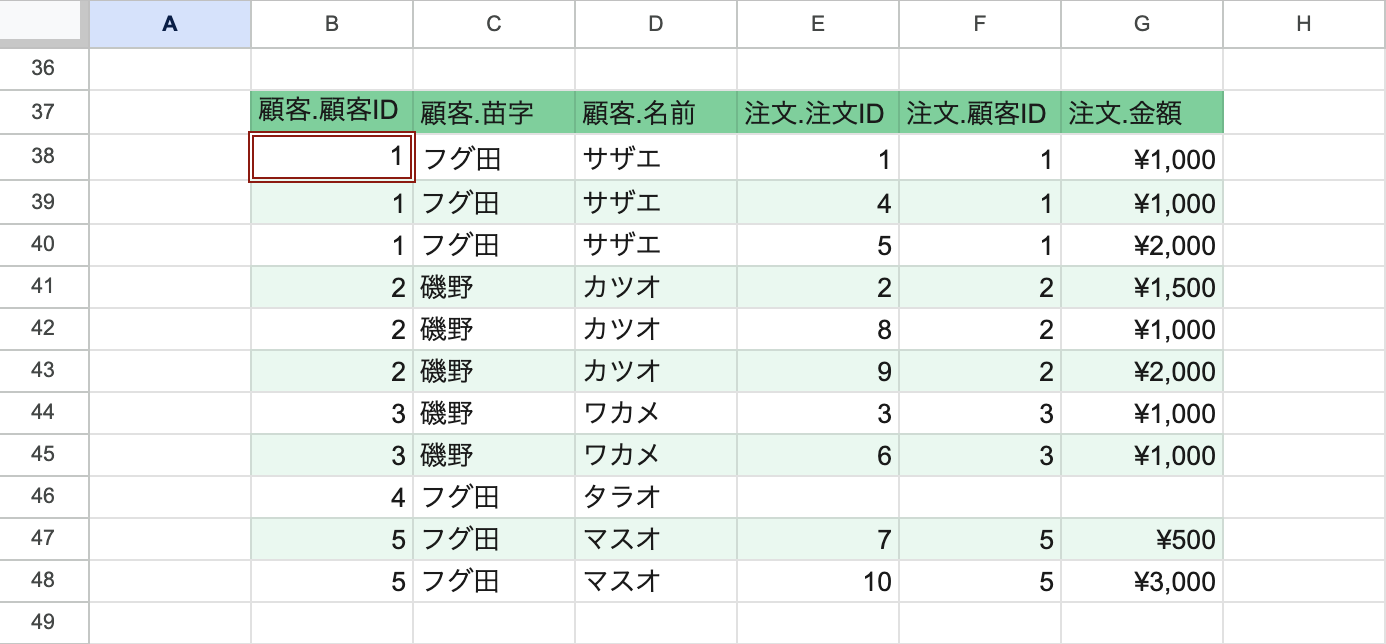Image resolution: width=1386 pixels, height=644 pixels.
Task: Select row 46 header
Action: tap(44, 496)
